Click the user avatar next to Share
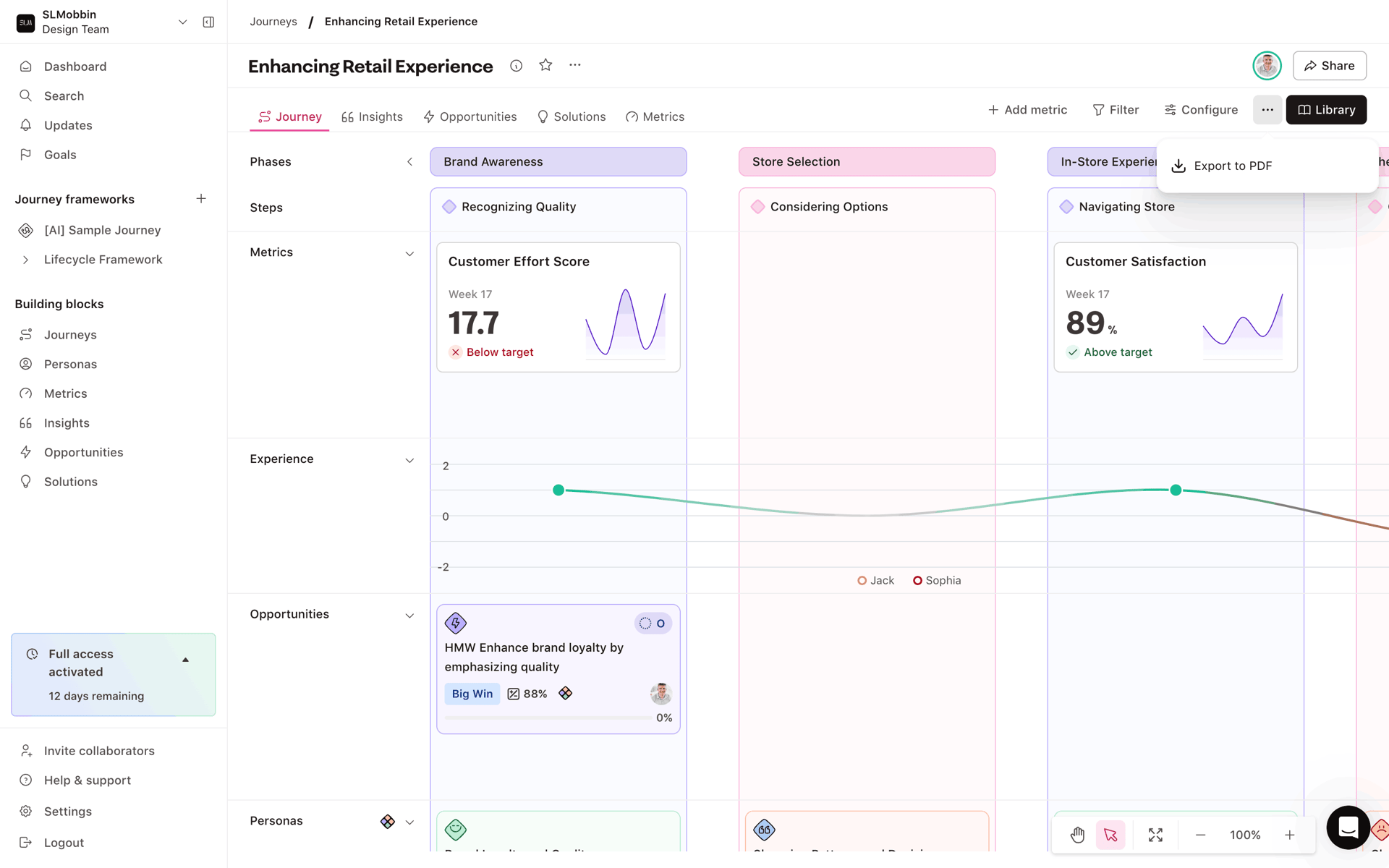The width and height of the screenshot is (1389, 868). 1267,66
